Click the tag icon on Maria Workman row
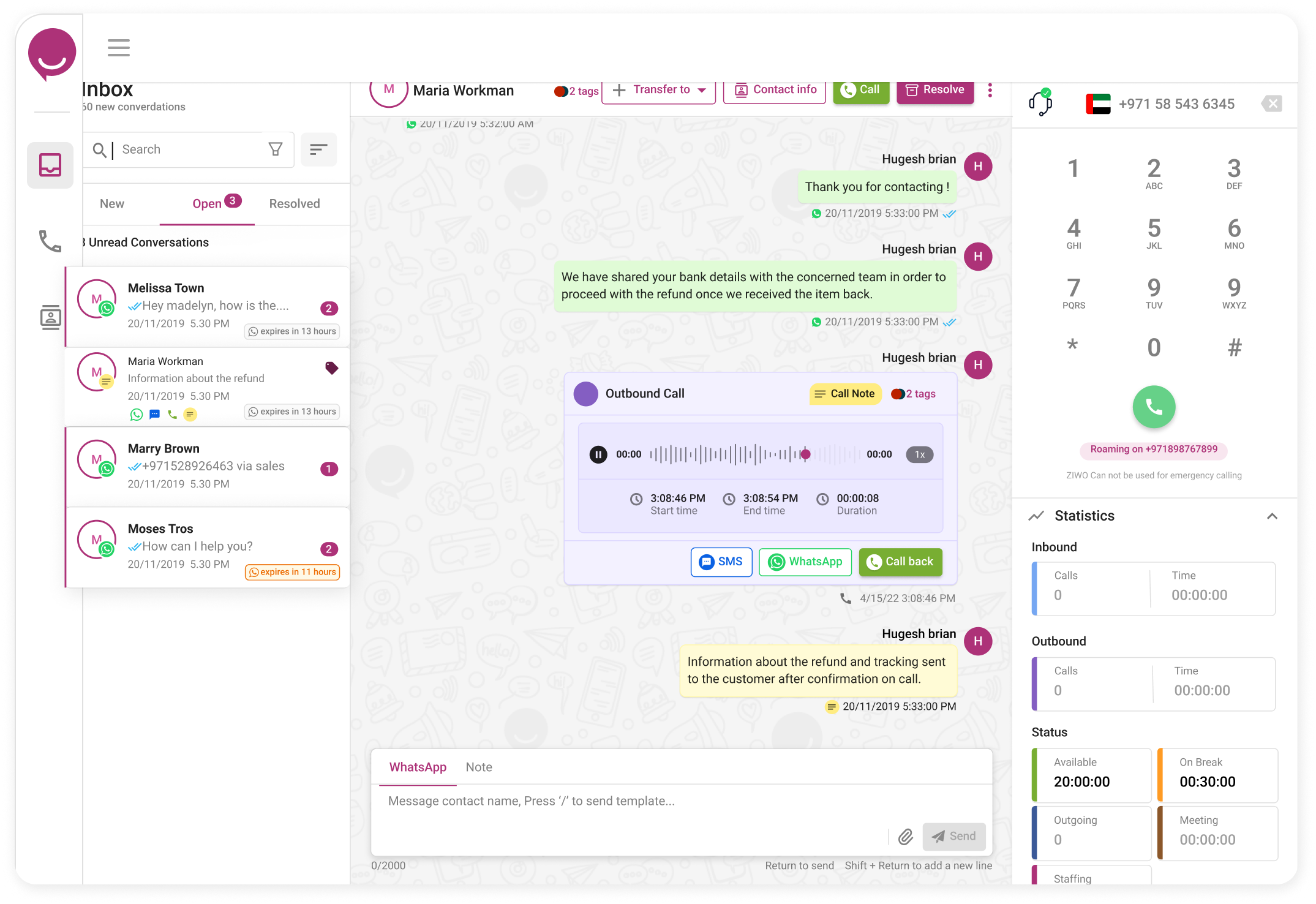Image resolution: width=1316 pixels, height=904 pixels. click(331, 367)
